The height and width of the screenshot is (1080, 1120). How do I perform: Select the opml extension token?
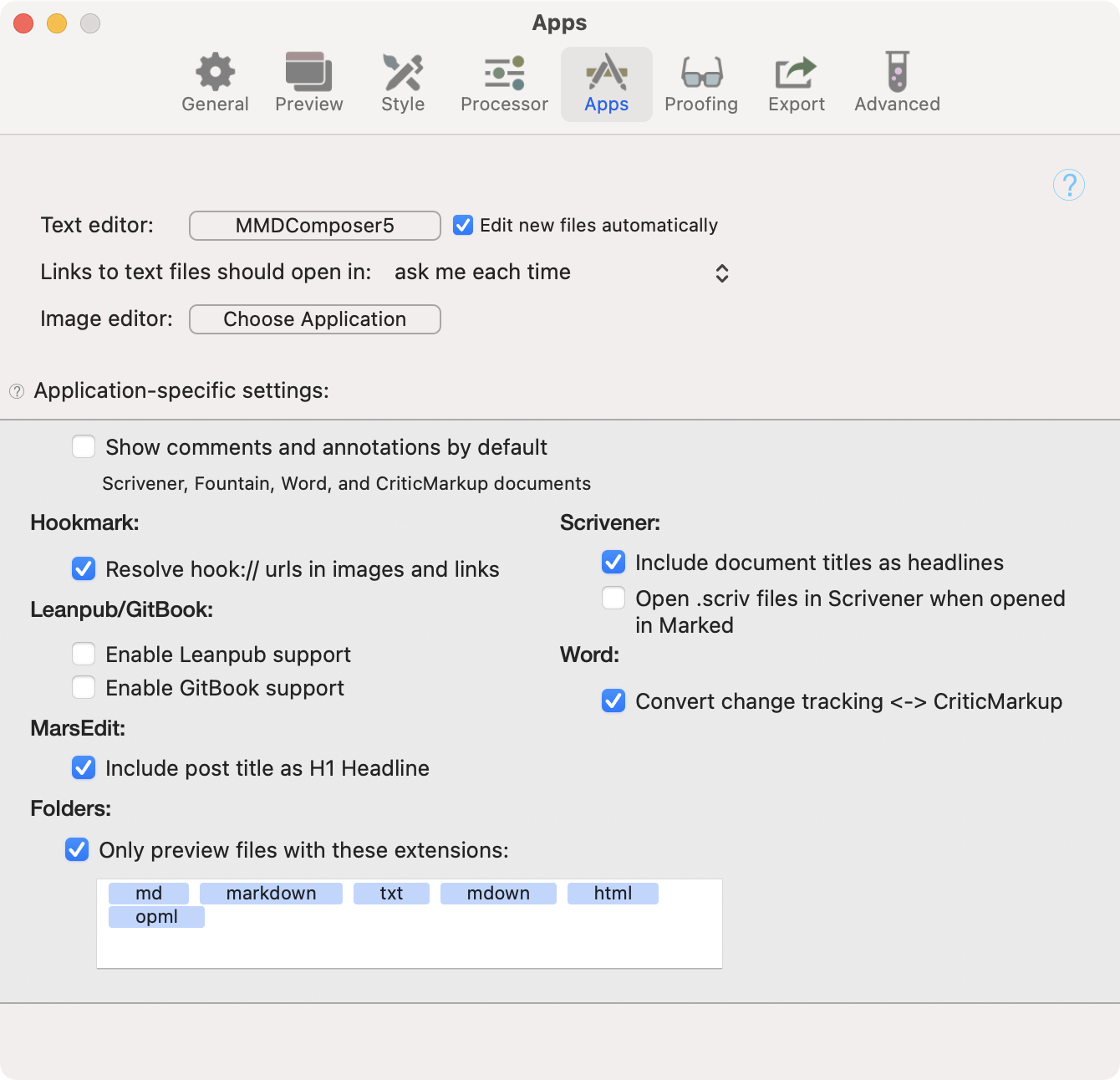pos(156,917)
